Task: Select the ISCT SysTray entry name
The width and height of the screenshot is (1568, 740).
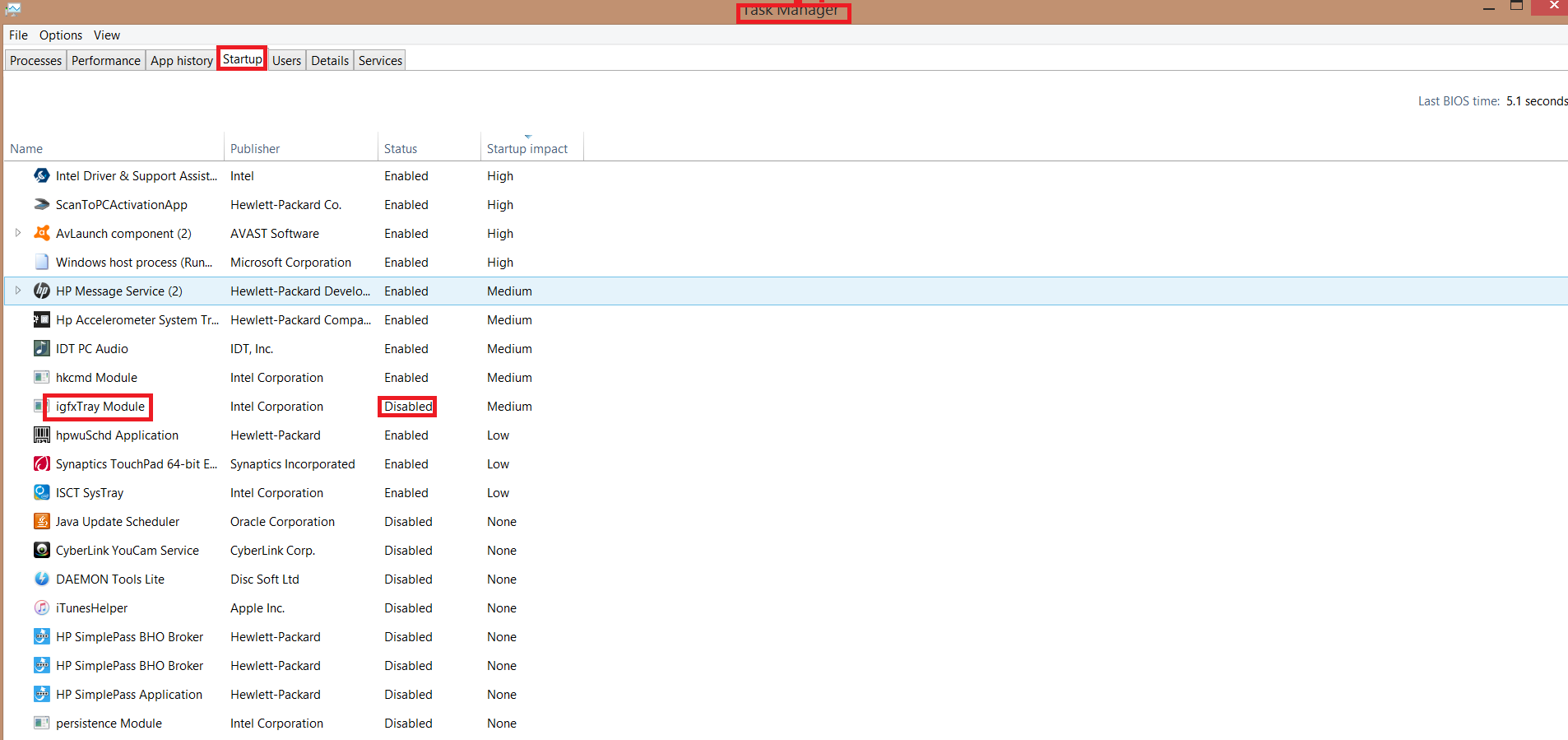Action: click(x=90, y=493)
